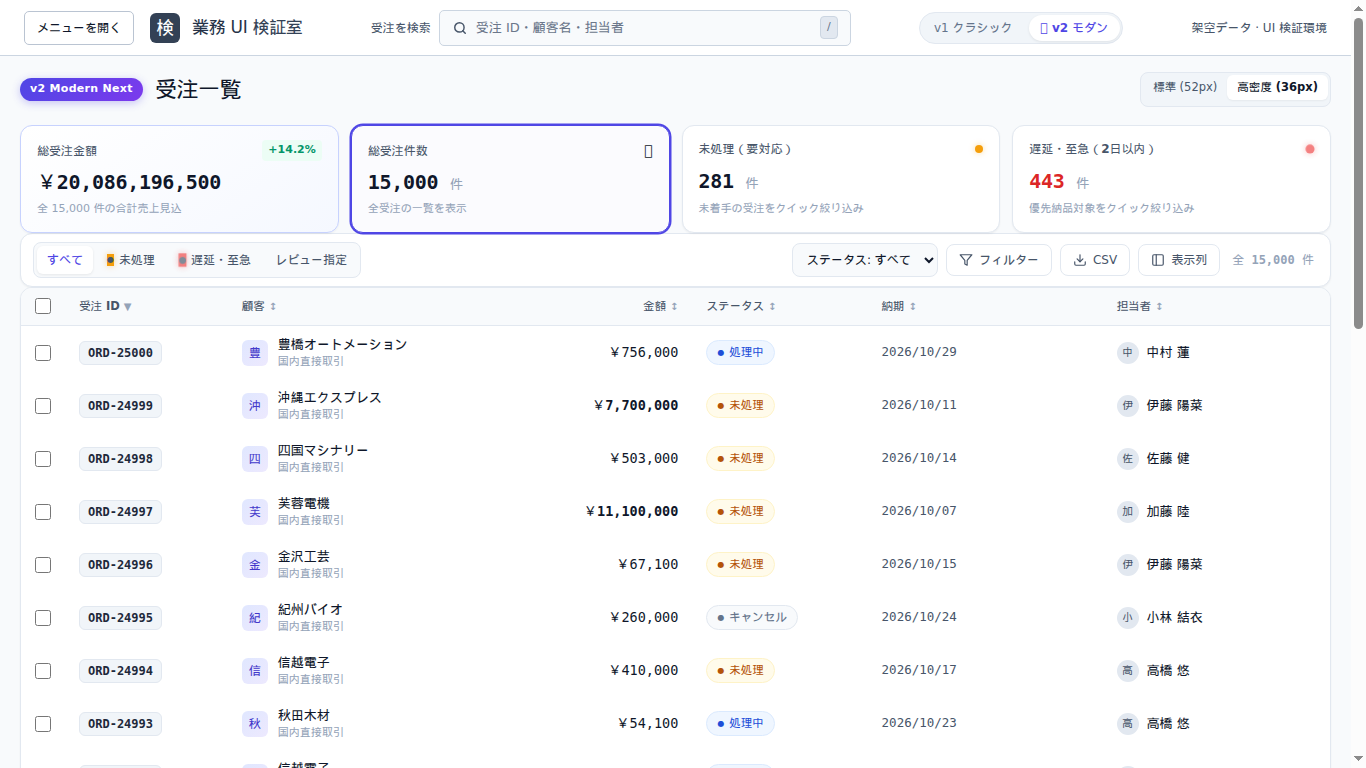Click the メニューを開く button

click(x=79, y=28)
